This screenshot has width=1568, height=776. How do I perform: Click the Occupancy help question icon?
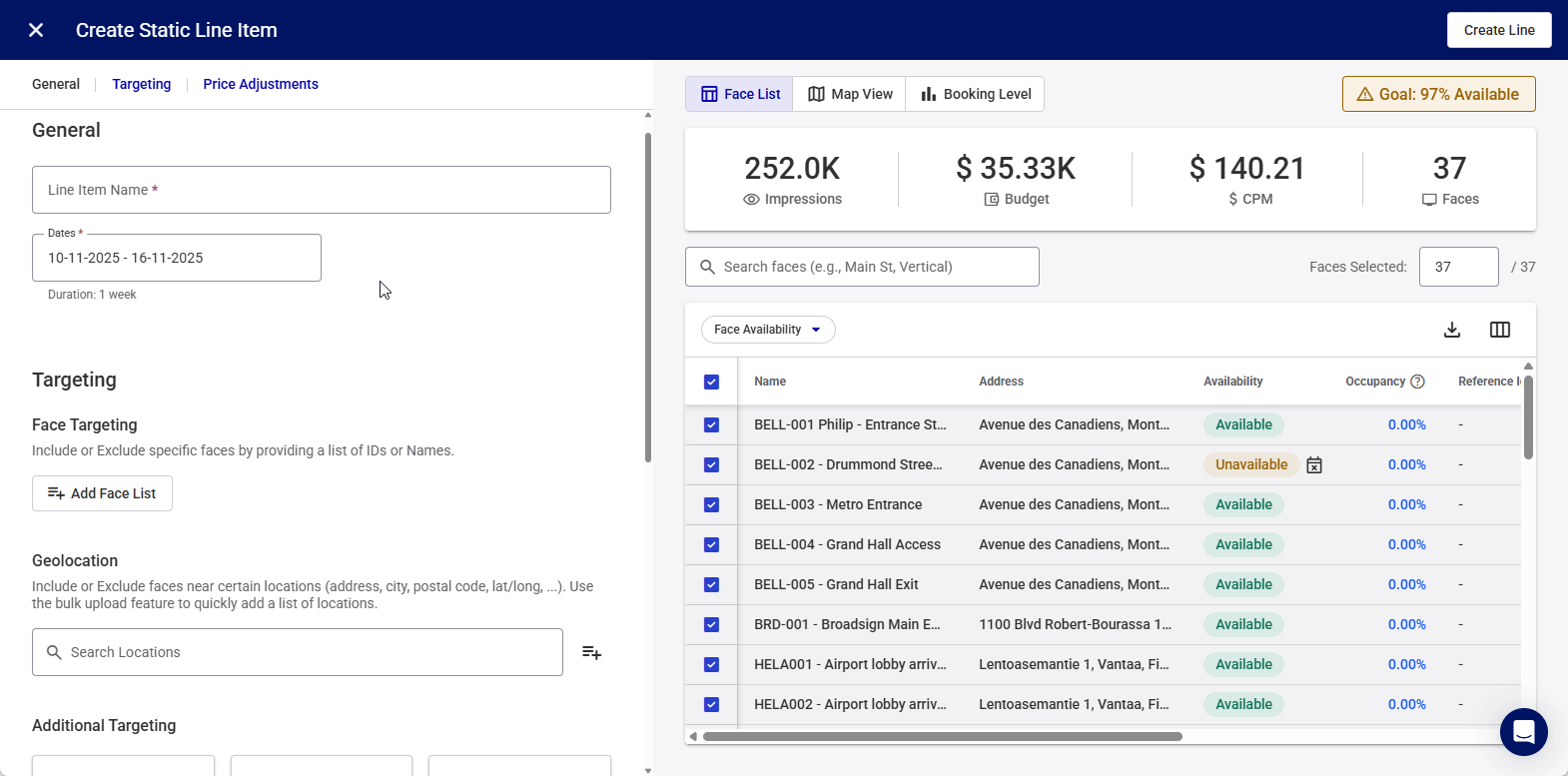click(1417, 382)
